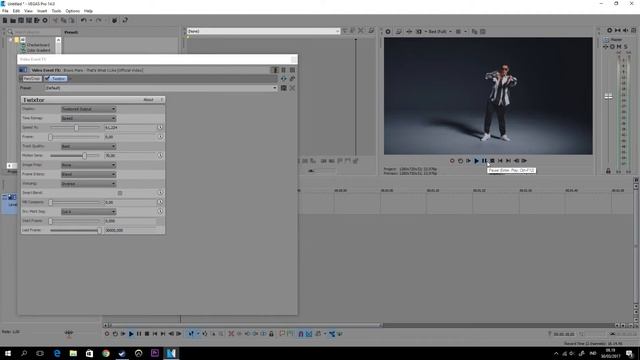
Task: Click the About button in Twixtor header
Action: [x=148, y=100]
